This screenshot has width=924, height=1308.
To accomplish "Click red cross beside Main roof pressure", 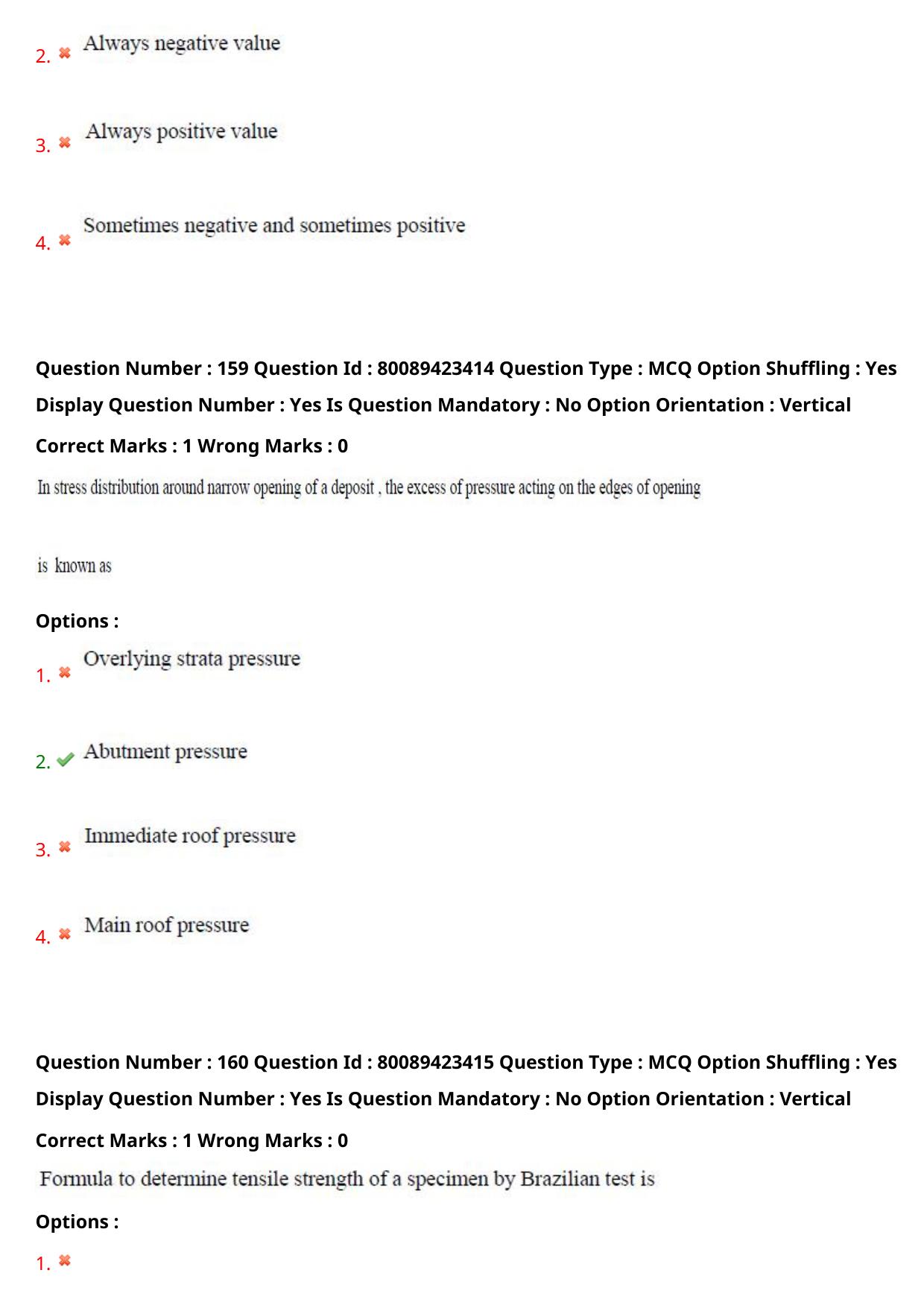I will (65, 934).
